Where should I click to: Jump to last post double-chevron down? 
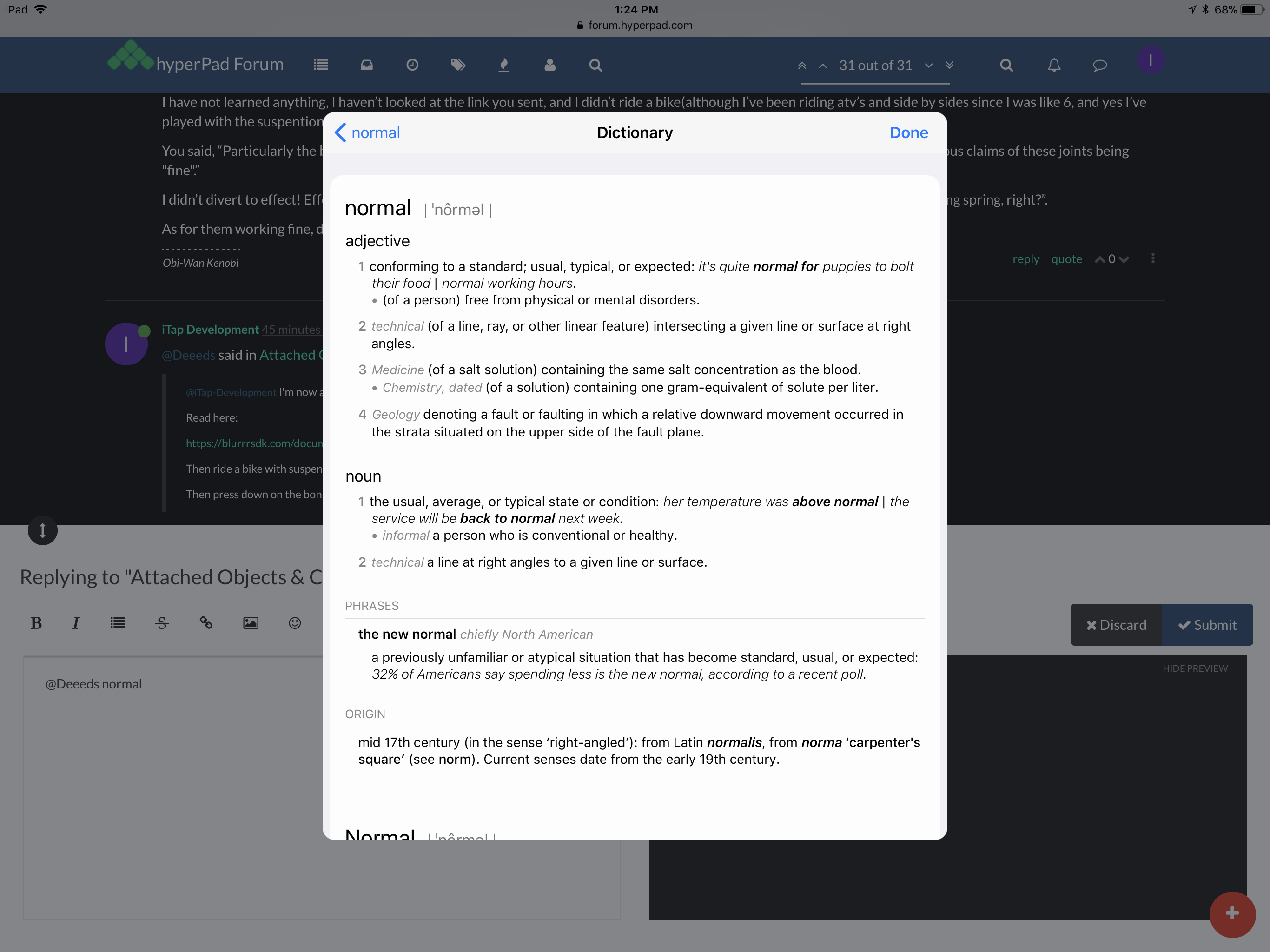950,65
